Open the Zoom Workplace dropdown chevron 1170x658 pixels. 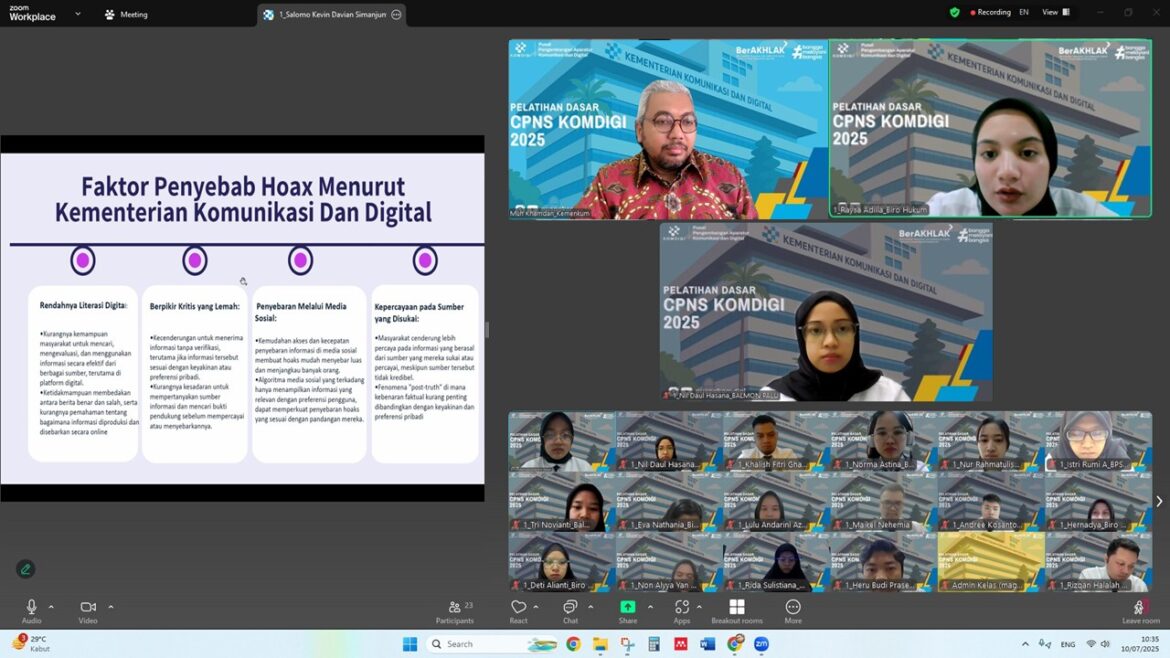coord(78,13)
